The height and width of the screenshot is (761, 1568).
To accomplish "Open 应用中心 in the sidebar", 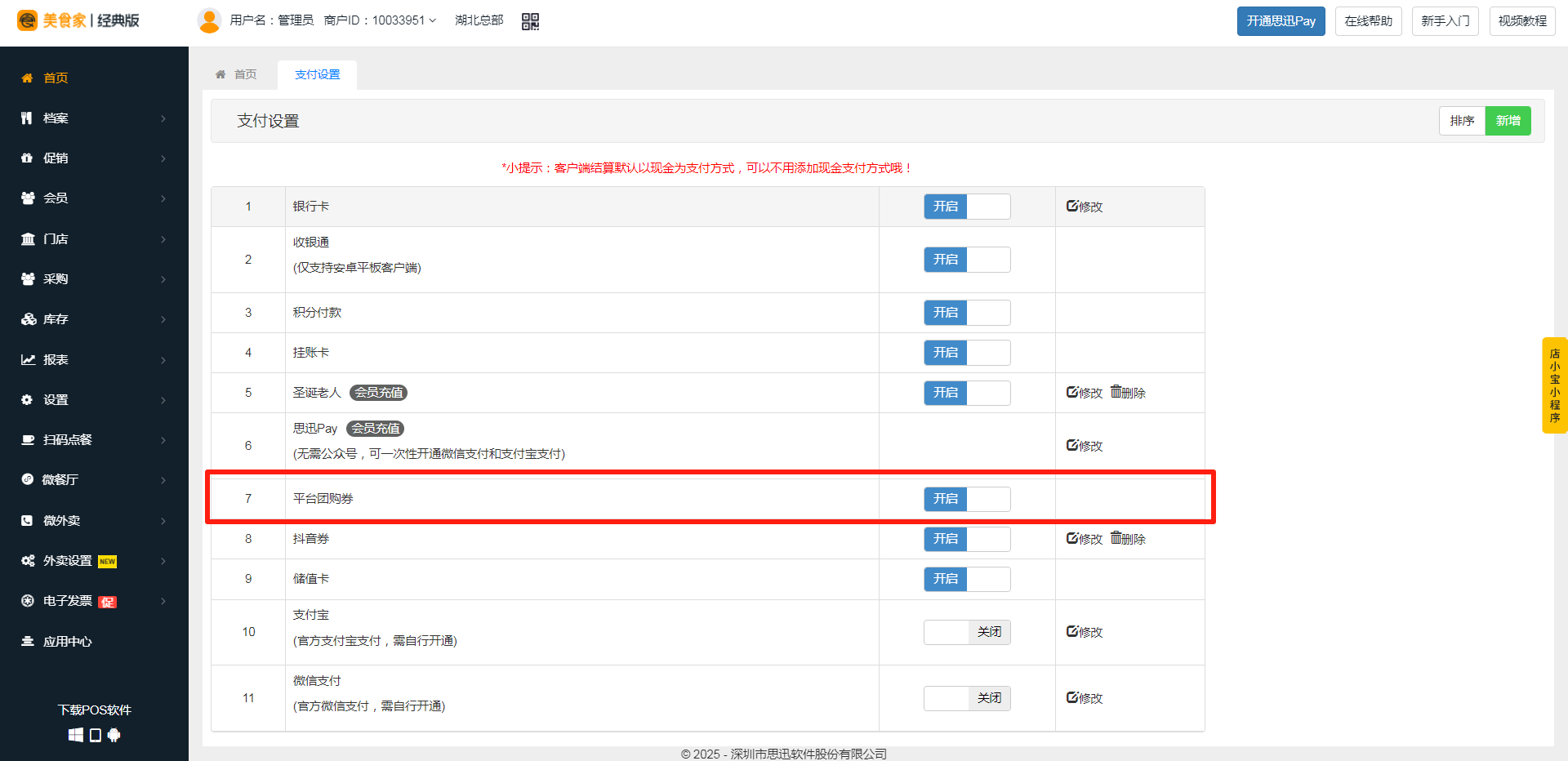I will point(67,641).
